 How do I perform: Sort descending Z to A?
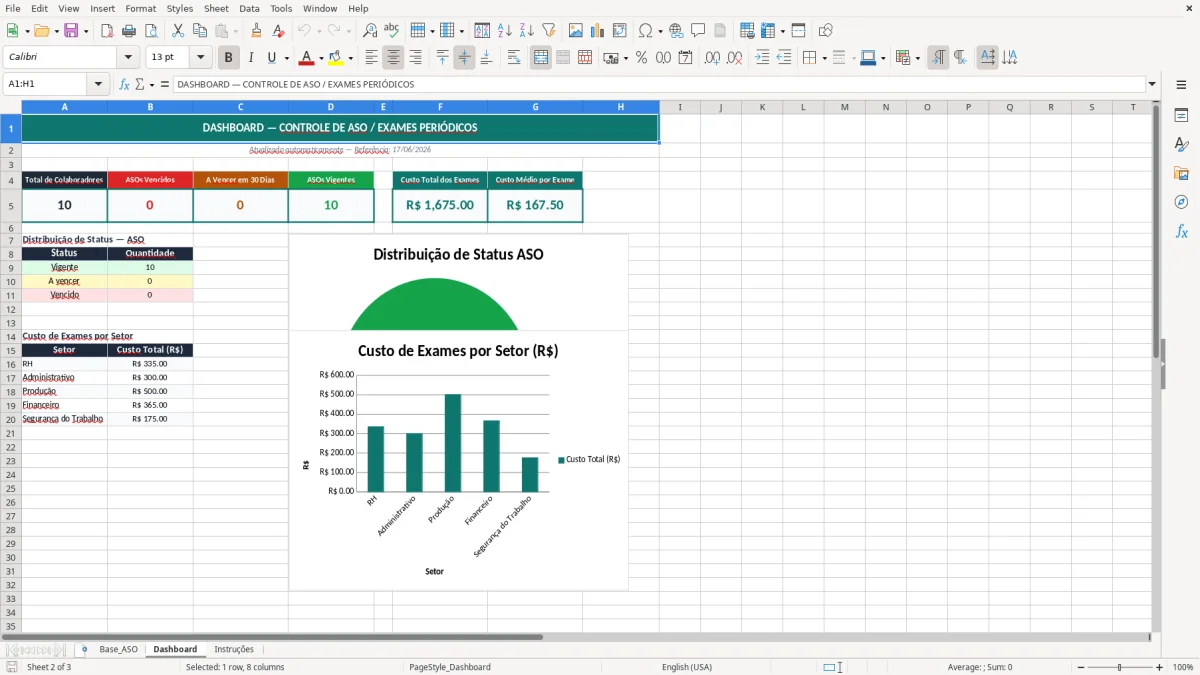point(526,31)
